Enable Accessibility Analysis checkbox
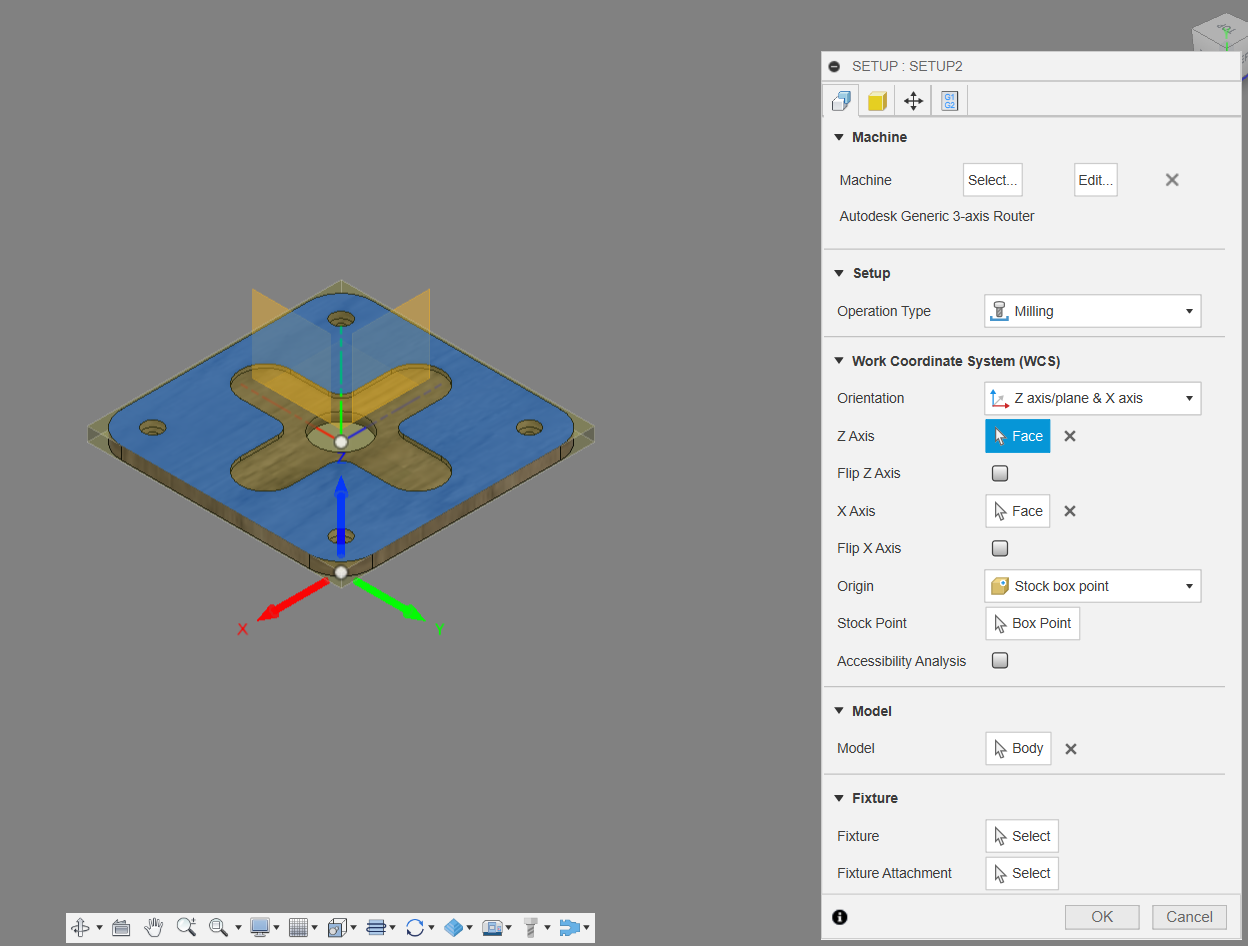This screenshot has height=946, width=1248. click(x=1000, y=661)
